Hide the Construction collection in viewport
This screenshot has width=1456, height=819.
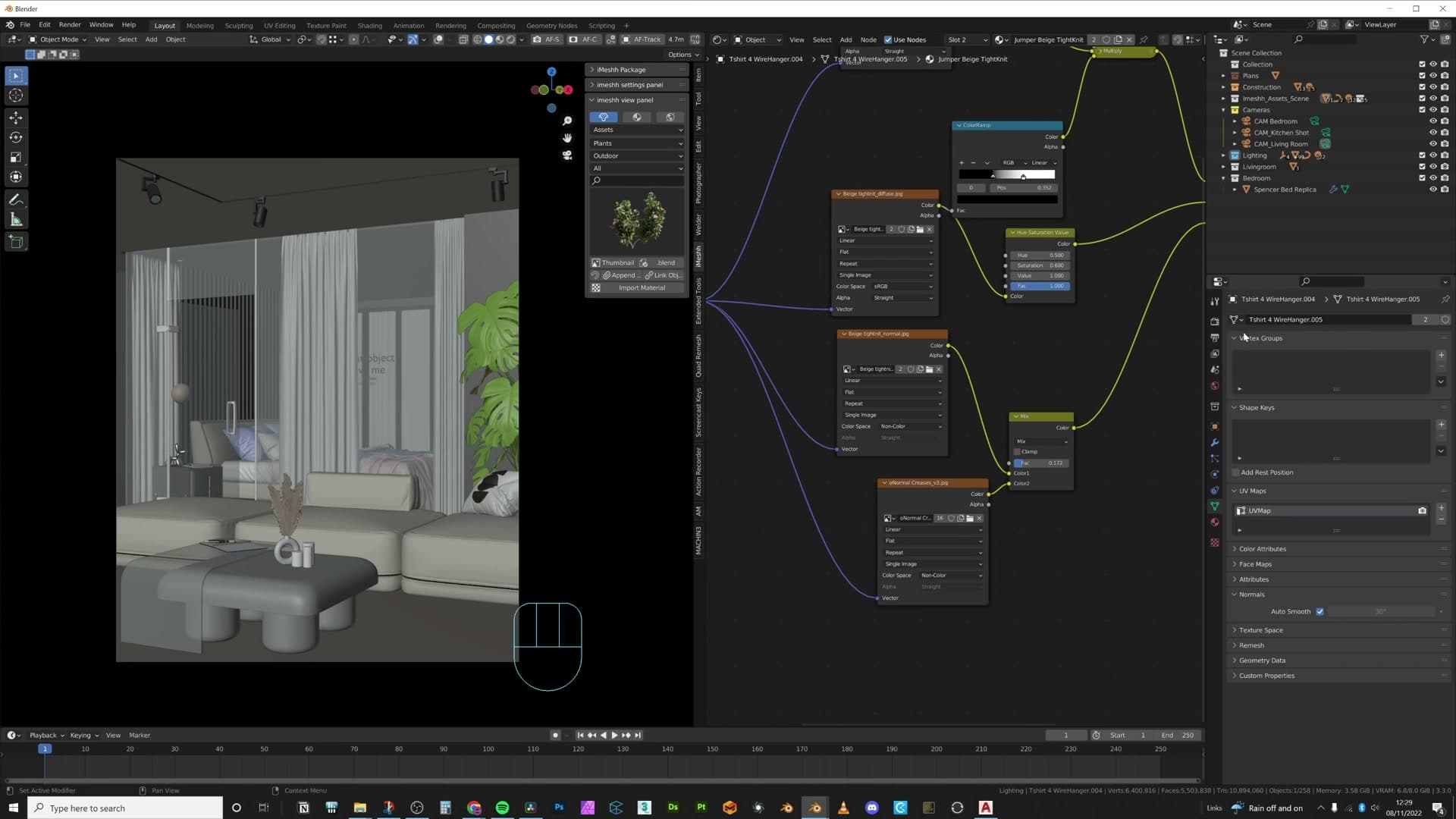click(1433, 87)
